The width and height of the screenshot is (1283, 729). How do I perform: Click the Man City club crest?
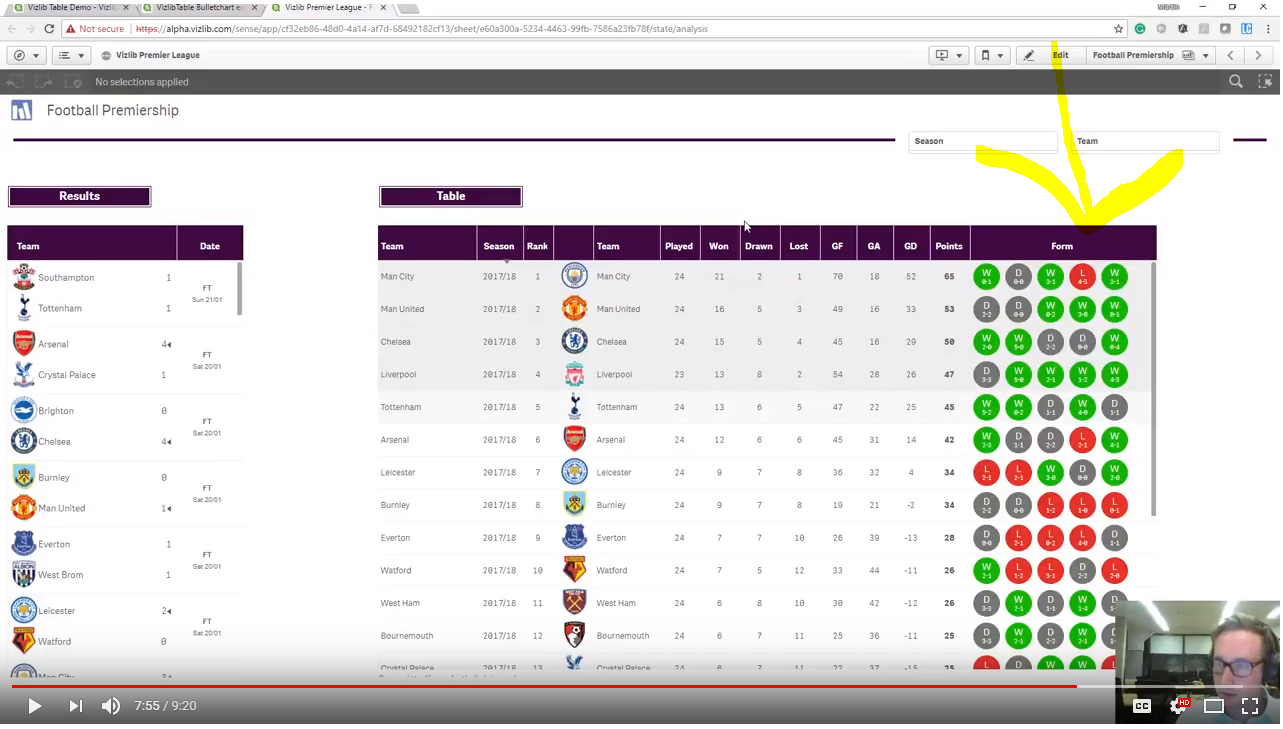pos(574,276)
